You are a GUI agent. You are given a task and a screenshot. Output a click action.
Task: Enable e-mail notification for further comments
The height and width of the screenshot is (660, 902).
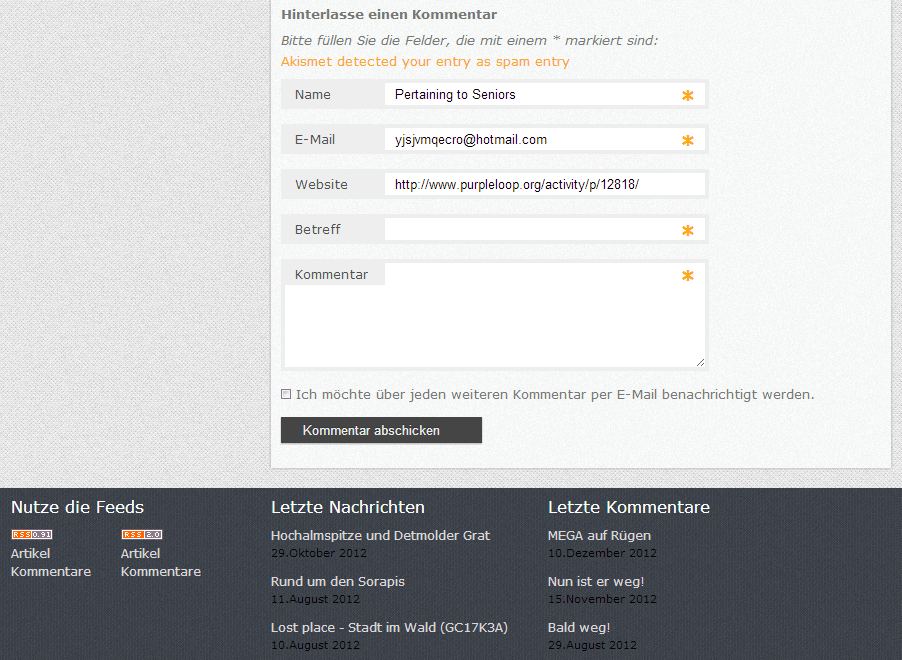point(286,394)
